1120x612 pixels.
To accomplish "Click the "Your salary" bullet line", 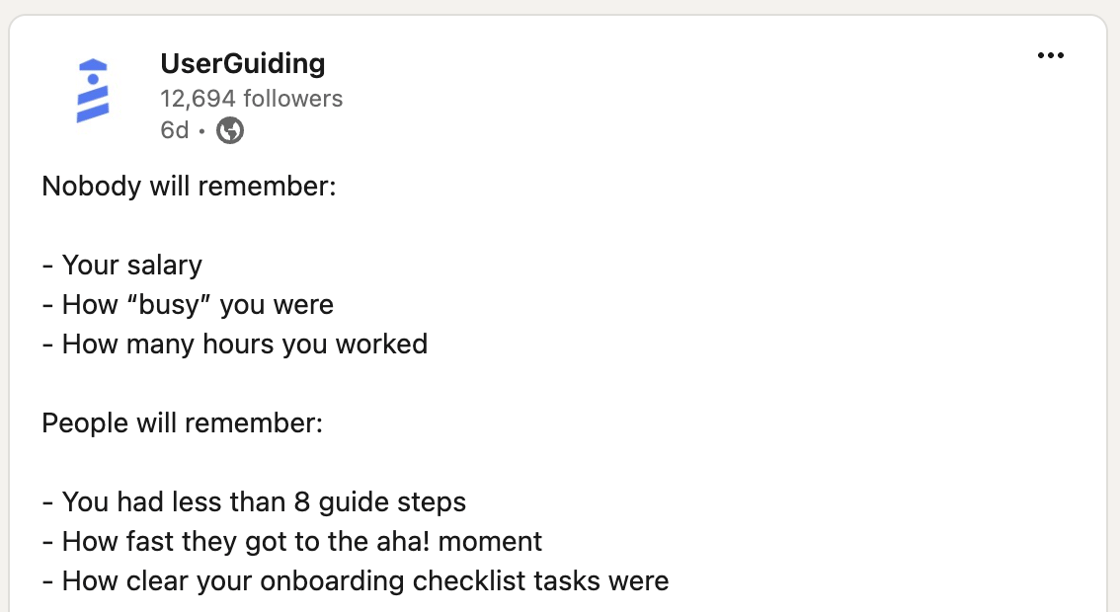I will [131, 265].
